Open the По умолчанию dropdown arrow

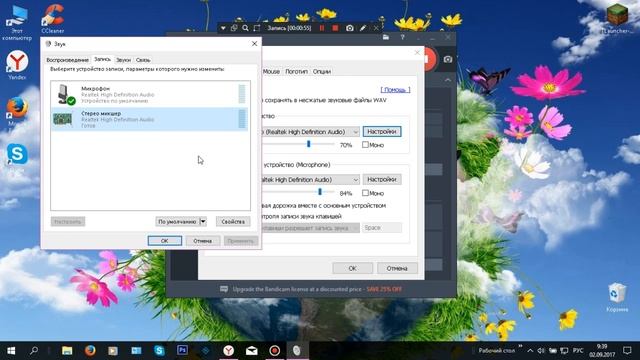pos(203,222)
